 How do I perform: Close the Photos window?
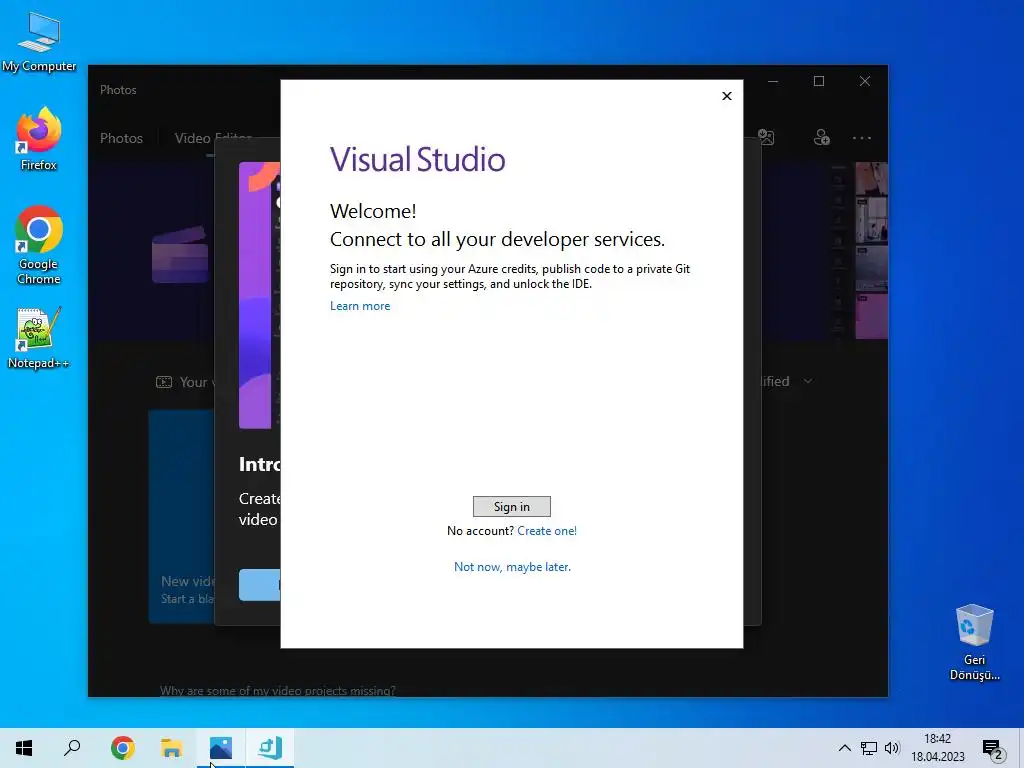click(865, 81)
